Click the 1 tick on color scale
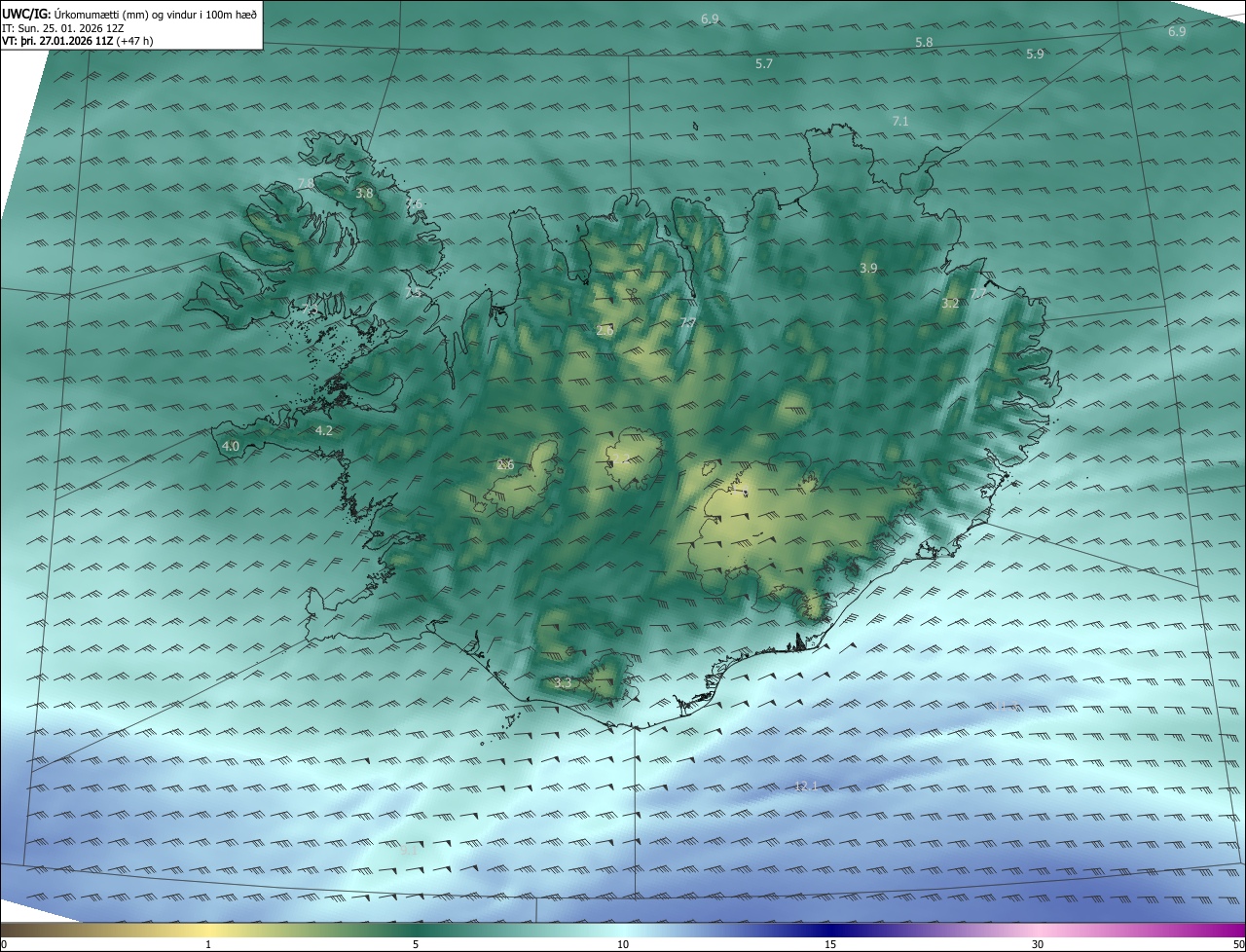1246x952 pixels. 208,944
